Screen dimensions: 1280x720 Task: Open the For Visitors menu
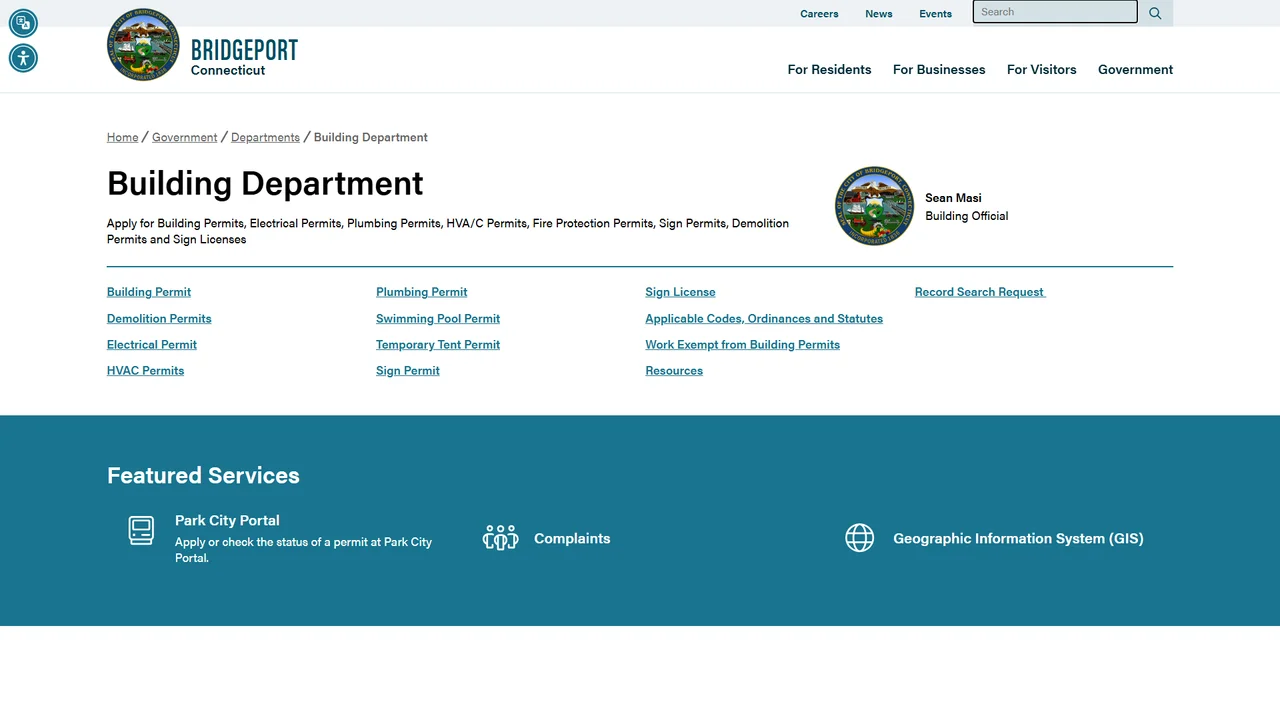(1041, 69)
